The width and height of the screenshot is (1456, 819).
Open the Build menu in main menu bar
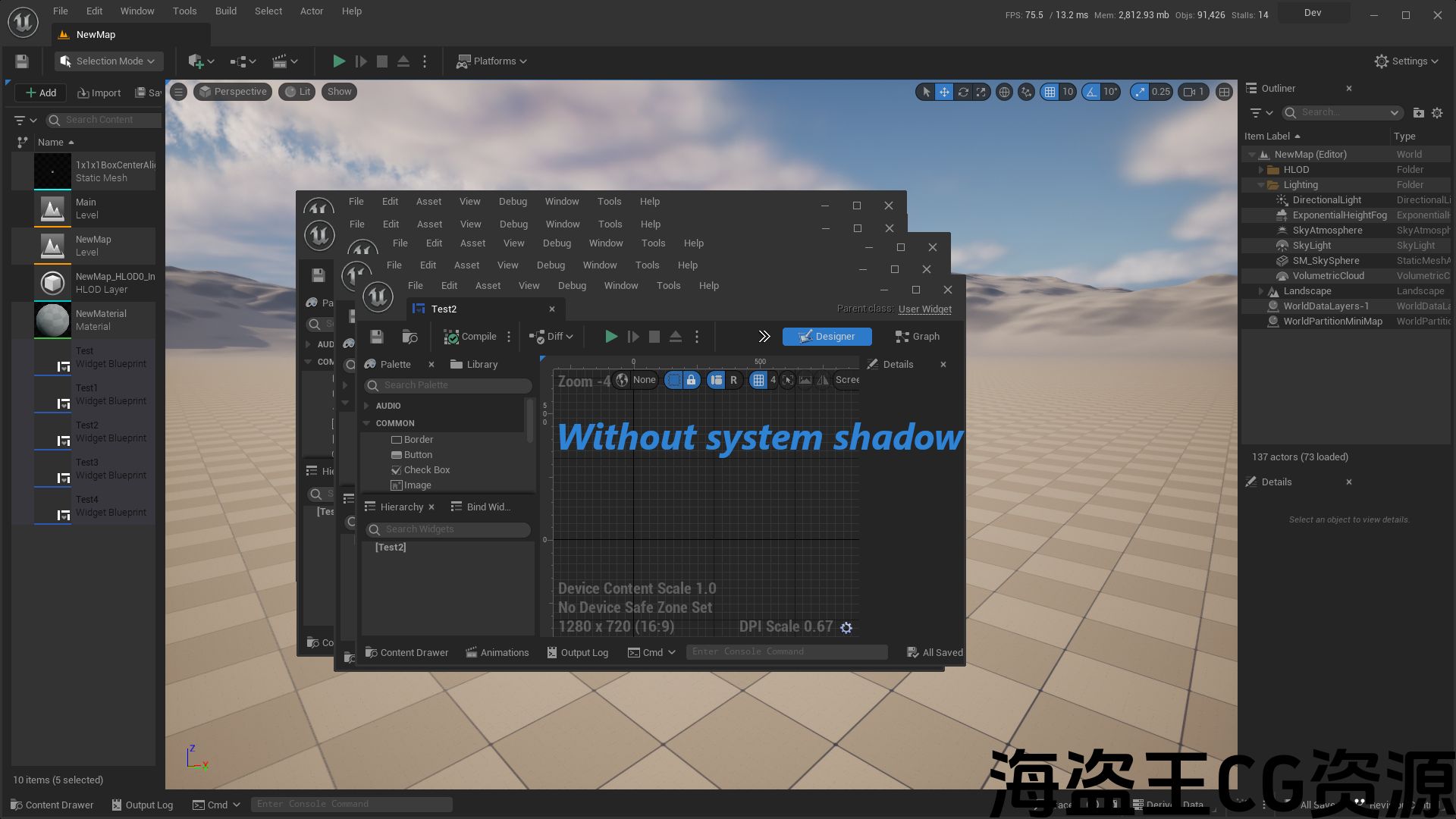[225, 11]
